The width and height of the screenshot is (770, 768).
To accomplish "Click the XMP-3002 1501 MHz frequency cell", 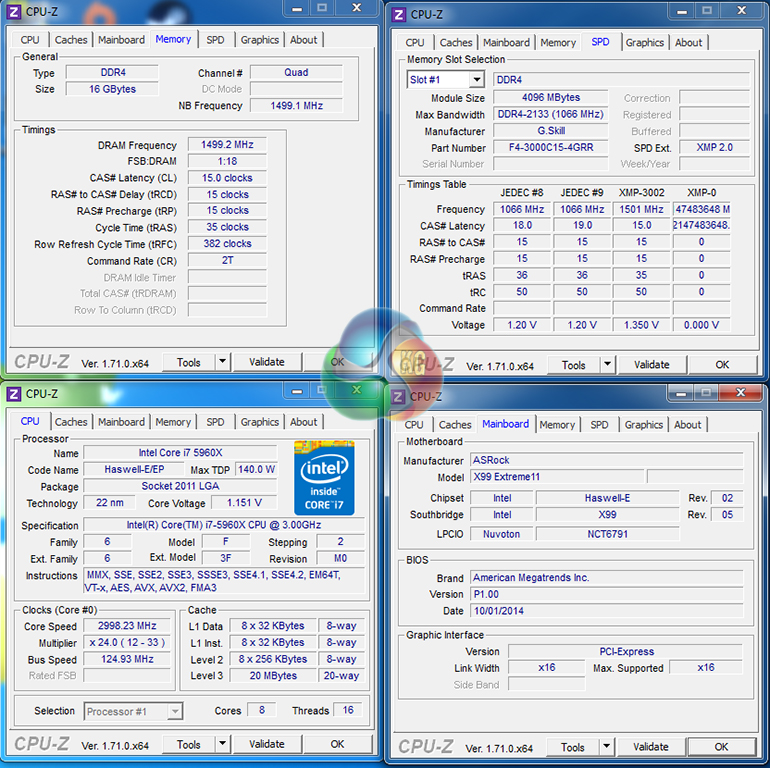I will (x=641, y=209).
